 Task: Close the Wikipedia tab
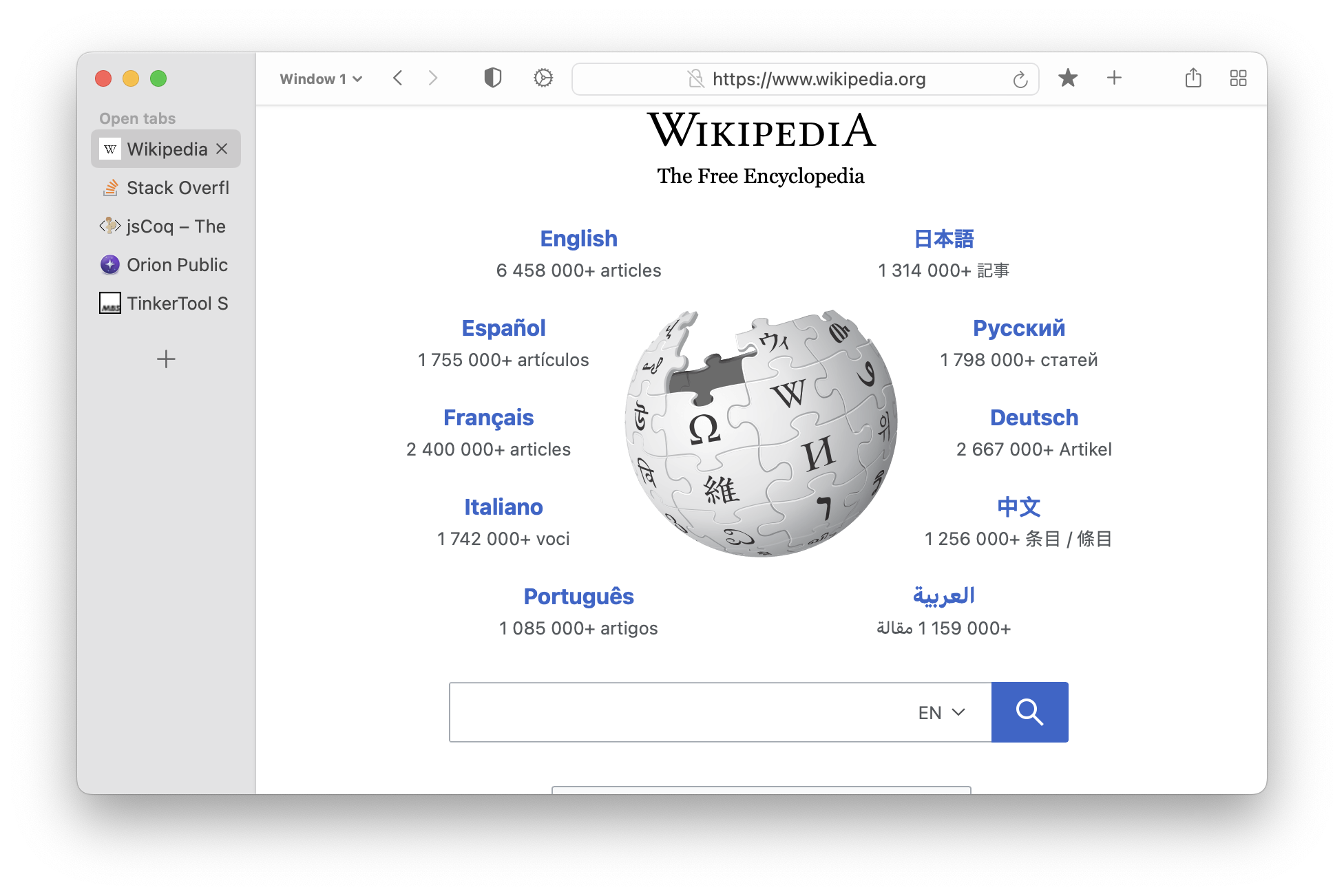[222, 149]
